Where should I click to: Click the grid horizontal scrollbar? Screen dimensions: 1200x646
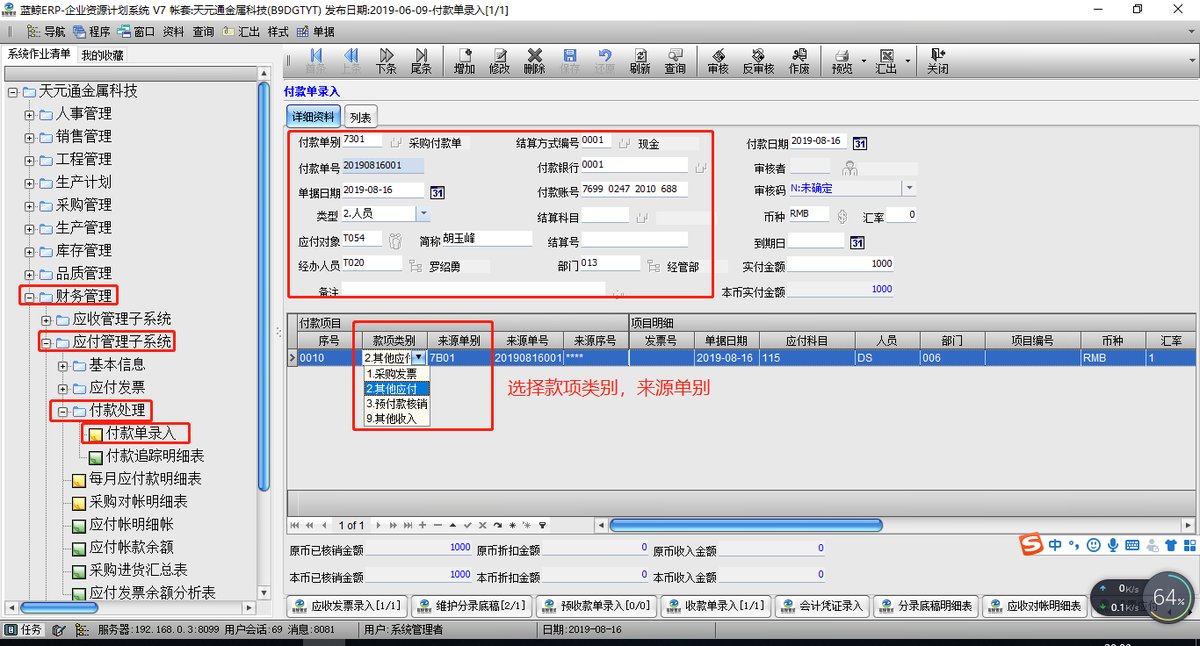[x=745, y=524]
